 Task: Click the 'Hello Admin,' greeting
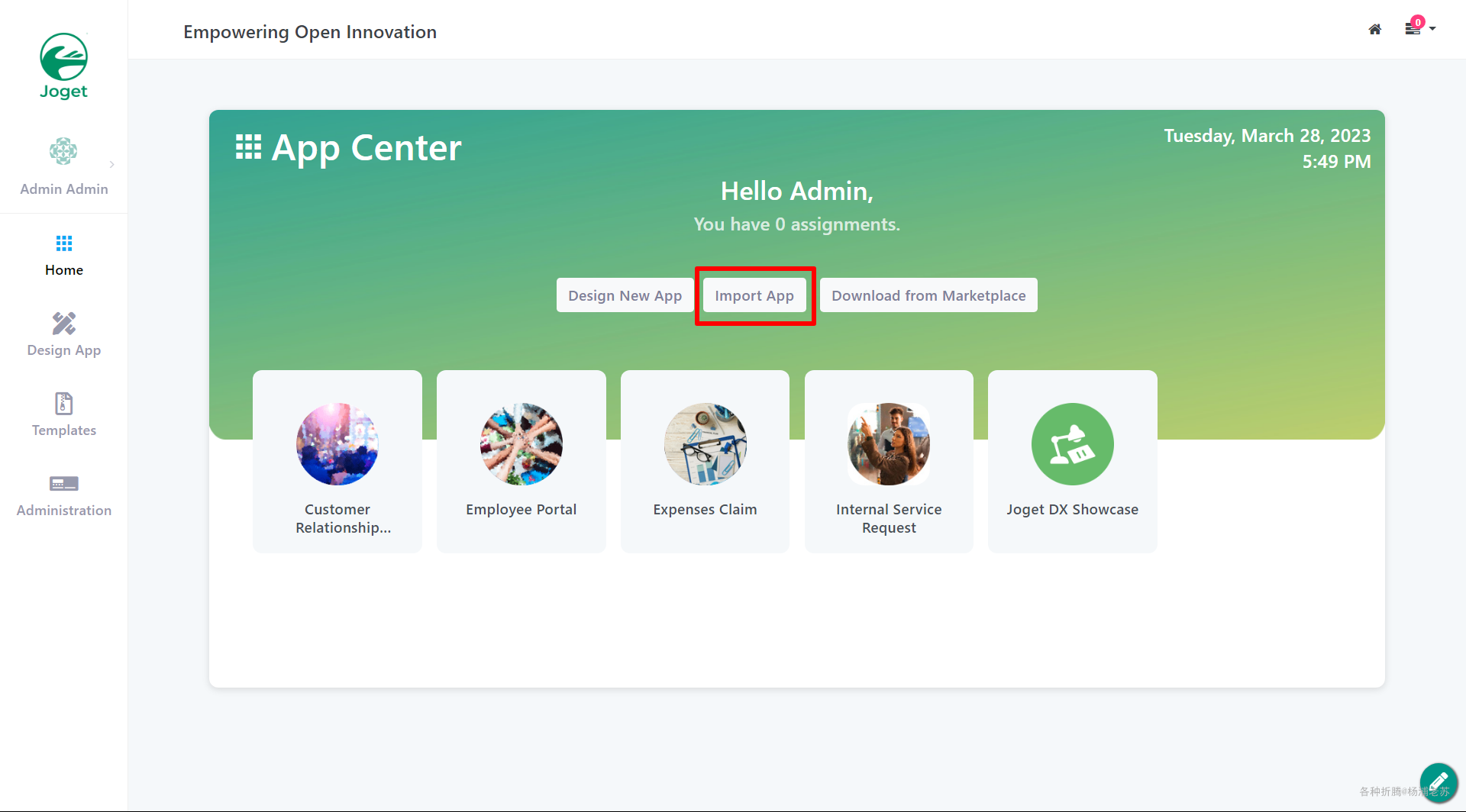[797, 192]
